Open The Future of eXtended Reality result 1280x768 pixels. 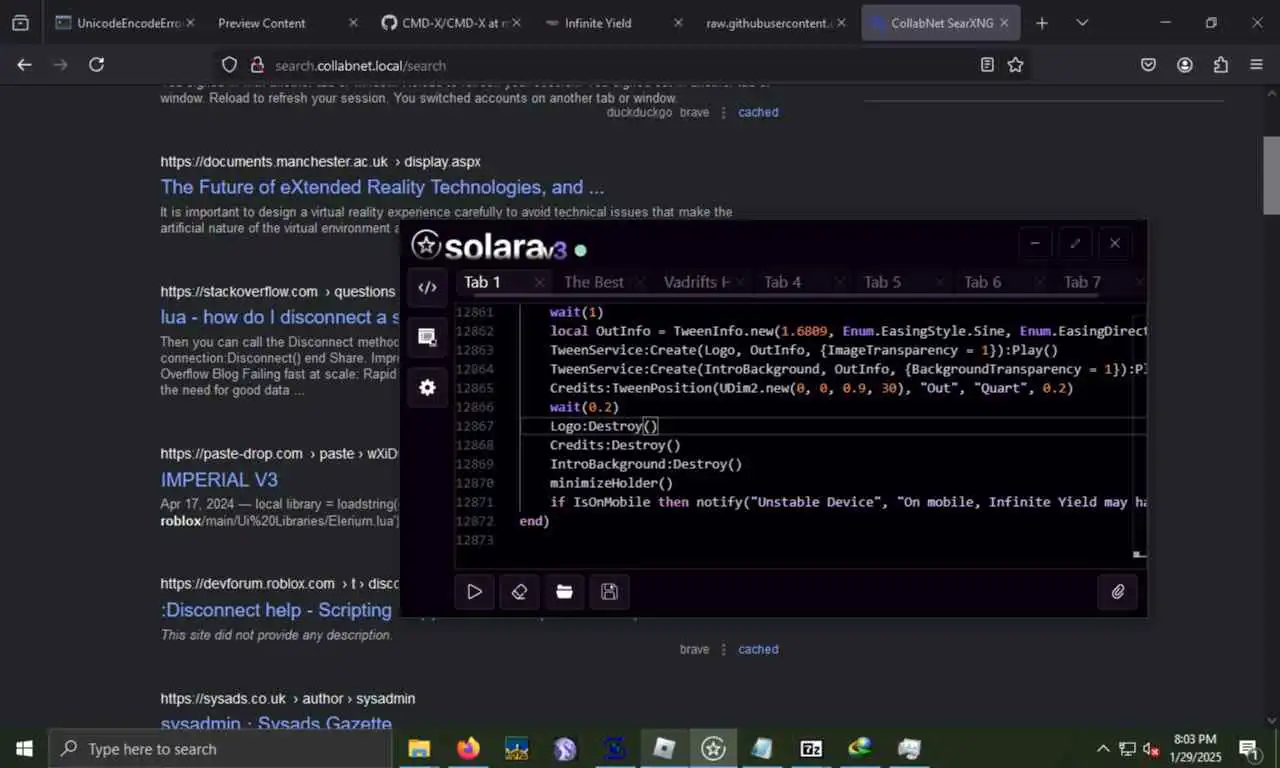(382, 187)
